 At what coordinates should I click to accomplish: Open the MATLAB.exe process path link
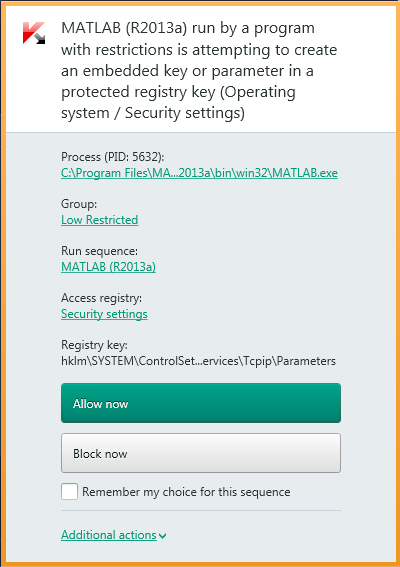coord(199,173)
